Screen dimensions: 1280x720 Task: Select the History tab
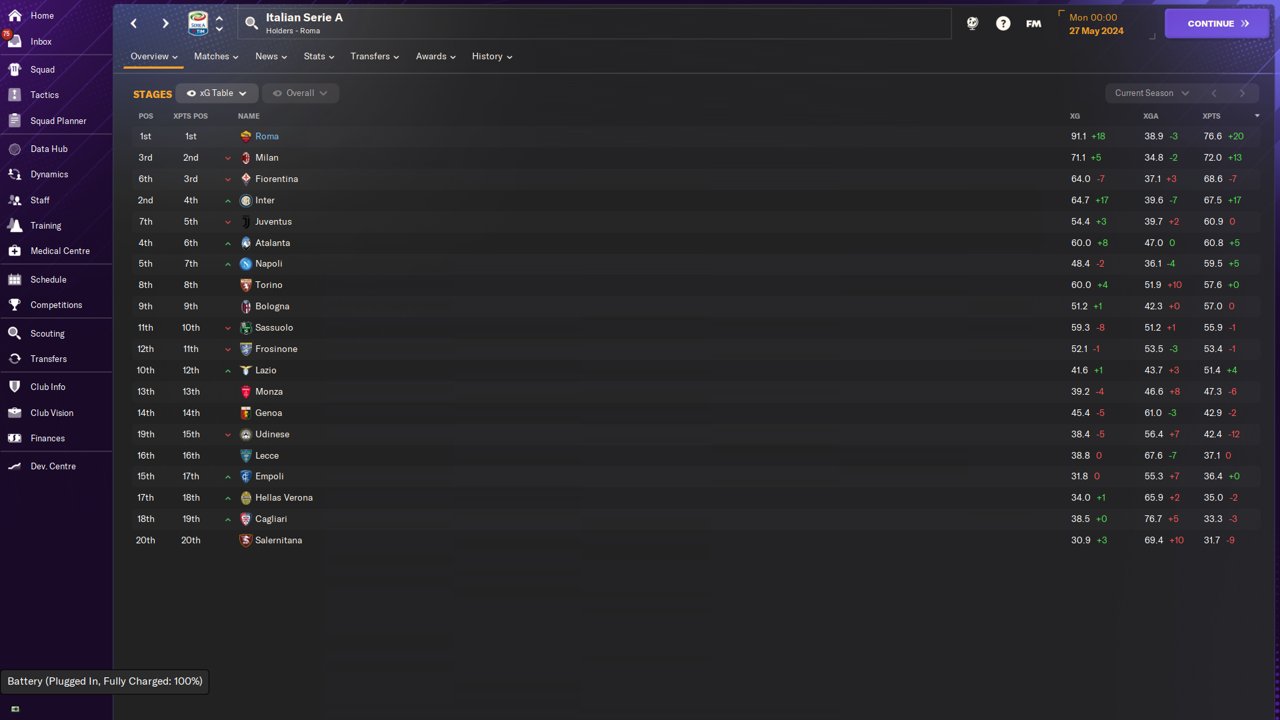click(x=491, y=56)
